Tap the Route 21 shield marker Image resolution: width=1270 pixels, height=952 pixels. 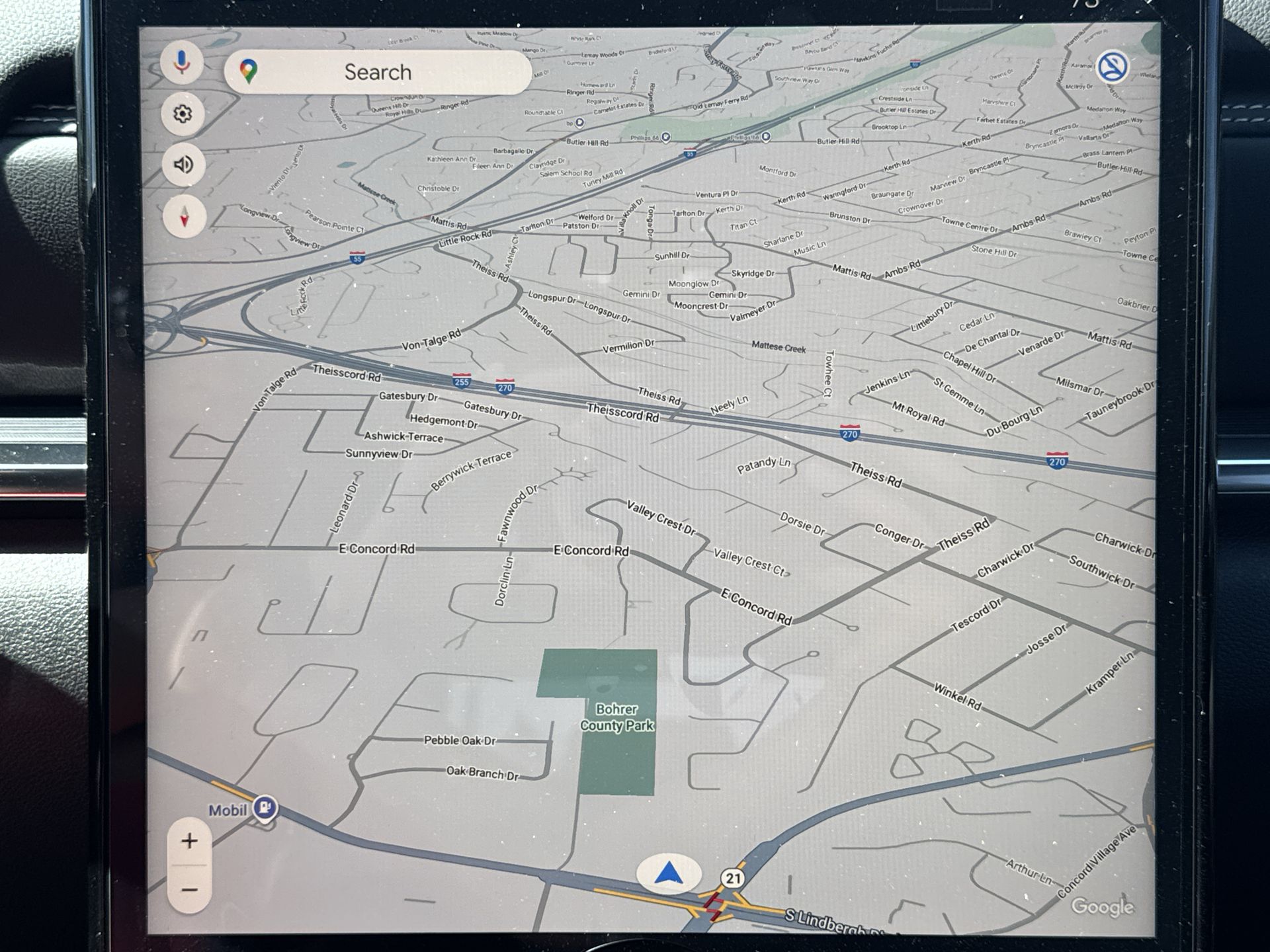pyautogui.click(x=733, y=878)
